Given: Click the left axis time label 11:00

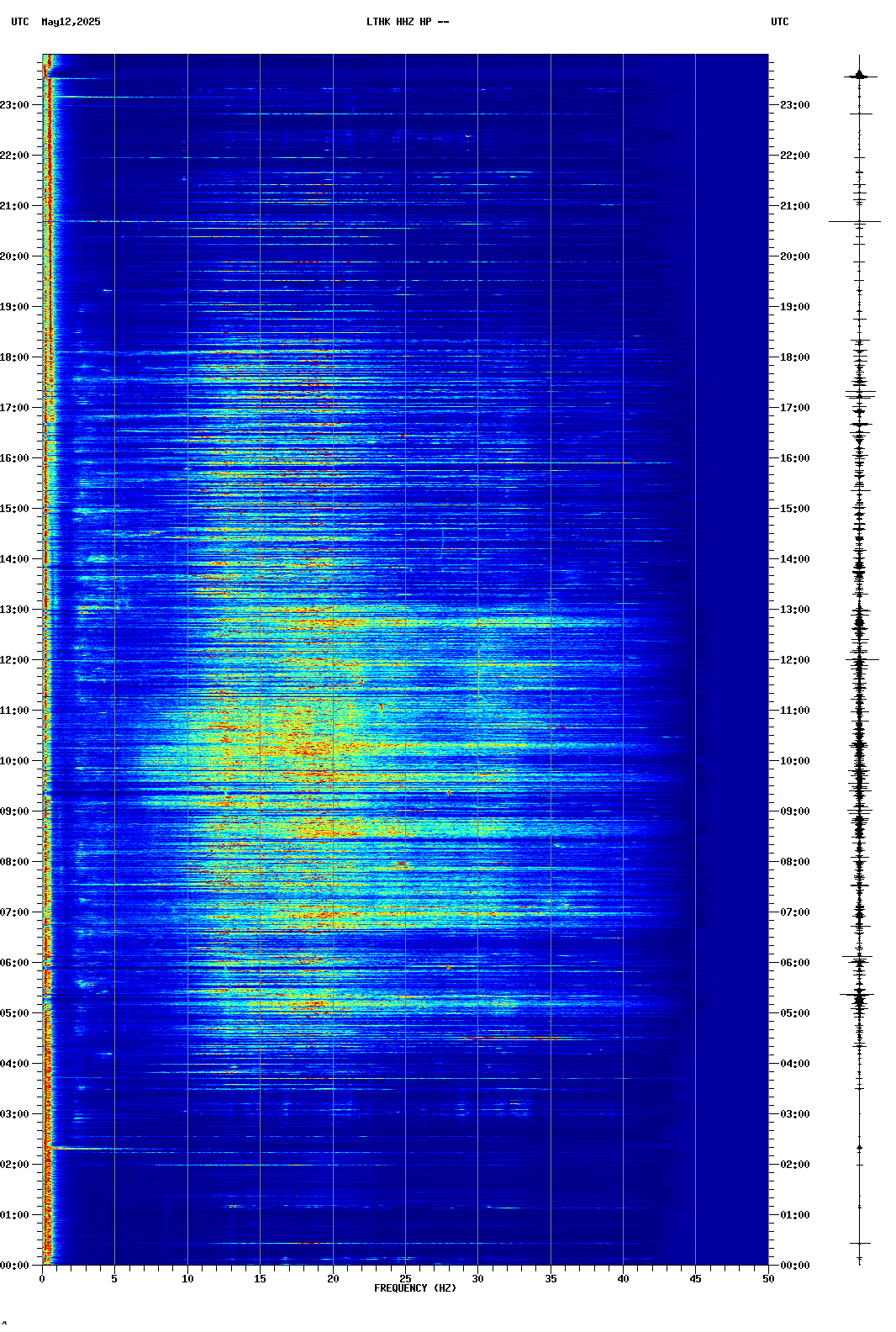Looking at the screenshot, I should (x=14, y=711).
